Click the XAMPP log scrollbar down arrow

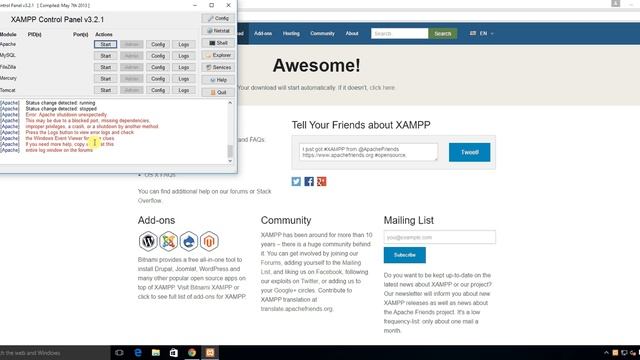click(x=230, y=161)
